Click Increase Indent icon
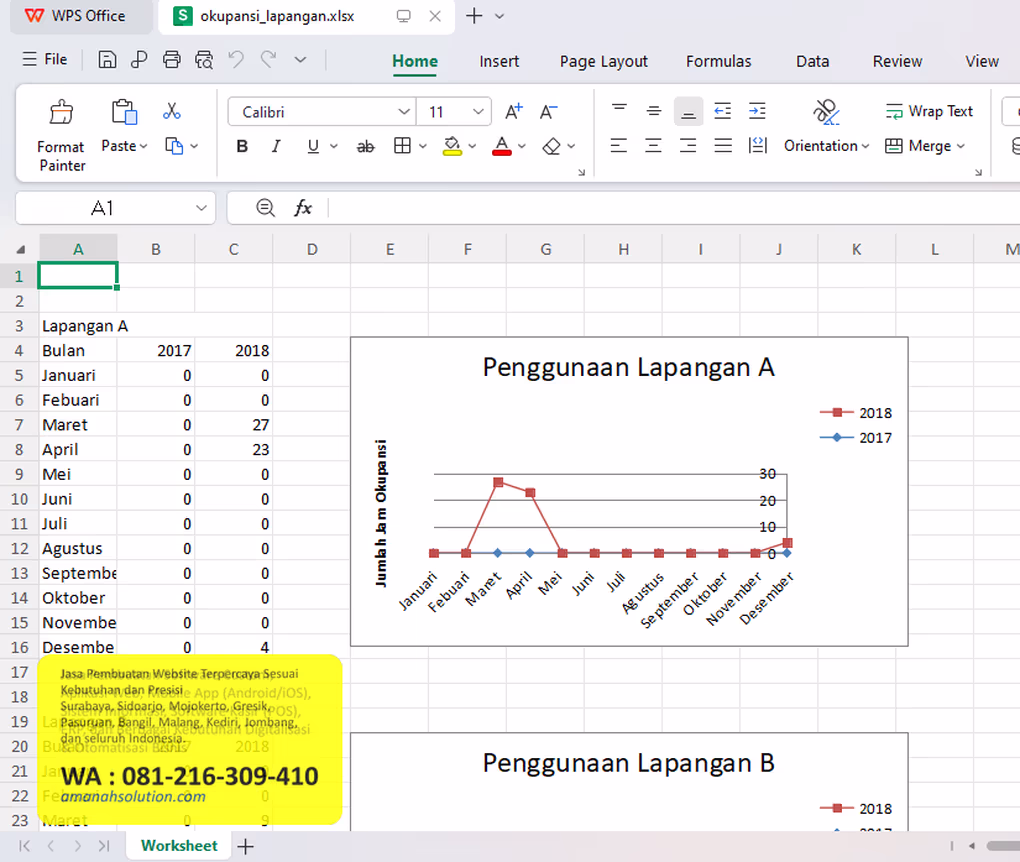 [757, 111]
